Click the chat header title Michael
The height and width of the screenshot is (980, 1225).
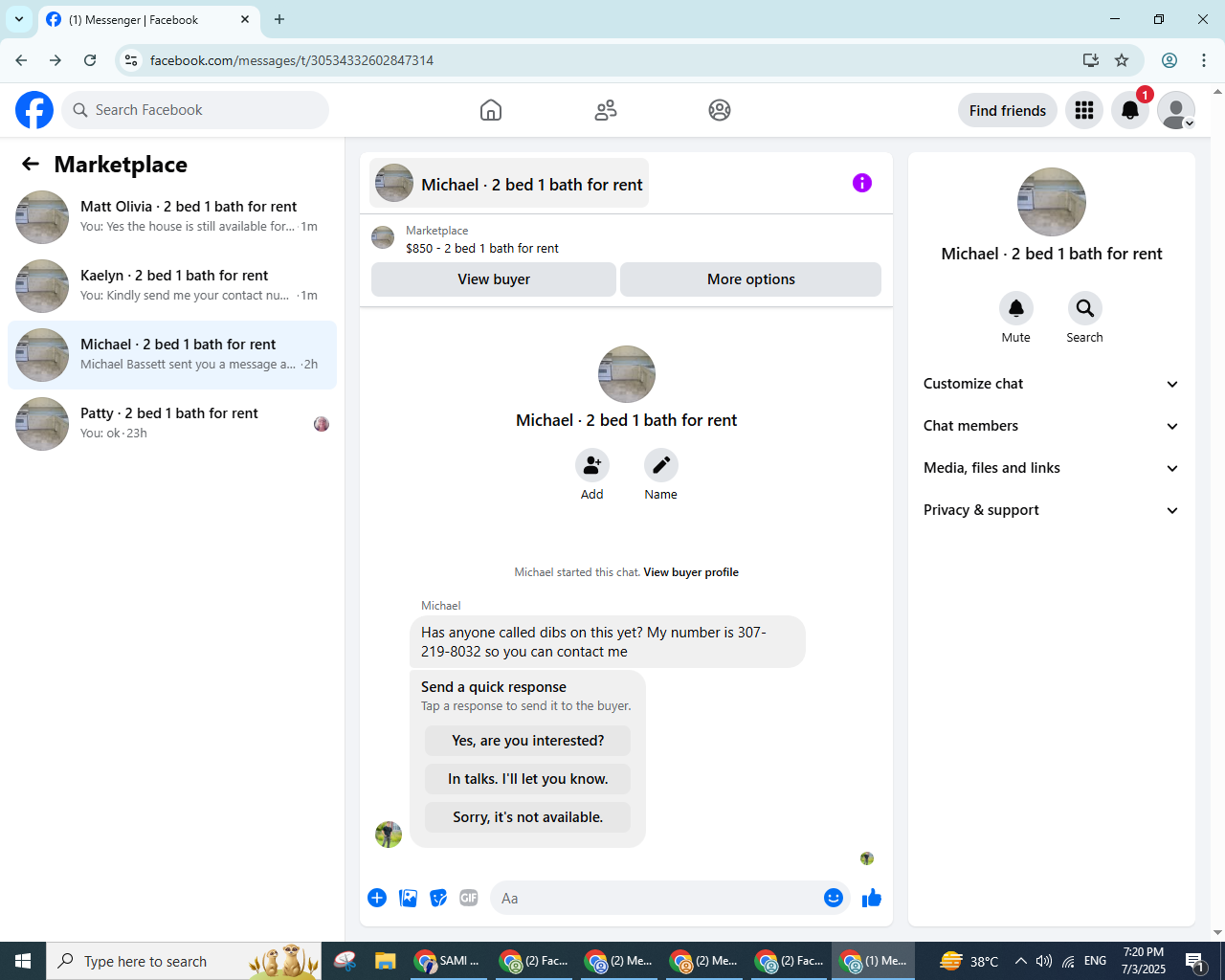click(509, 183)
